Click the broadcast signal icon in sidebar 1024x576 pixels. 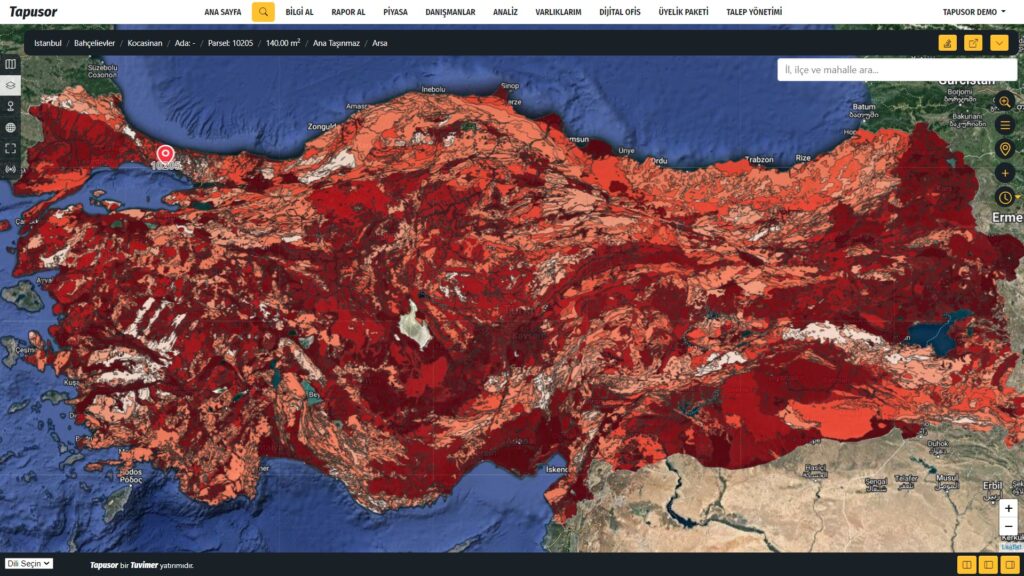point(10,169)
